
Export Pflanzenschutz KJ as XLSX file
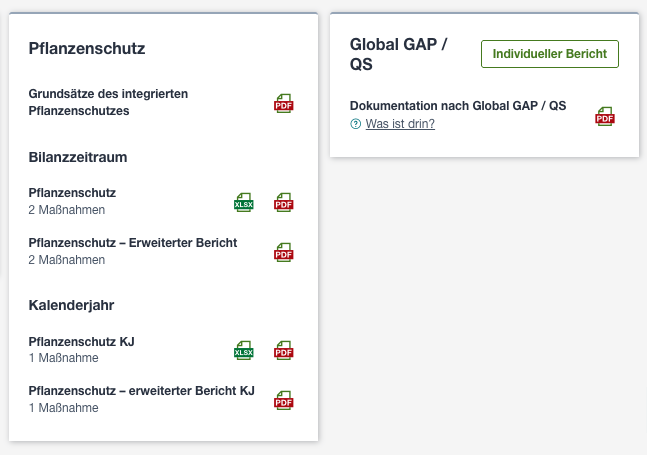[243, 350]
